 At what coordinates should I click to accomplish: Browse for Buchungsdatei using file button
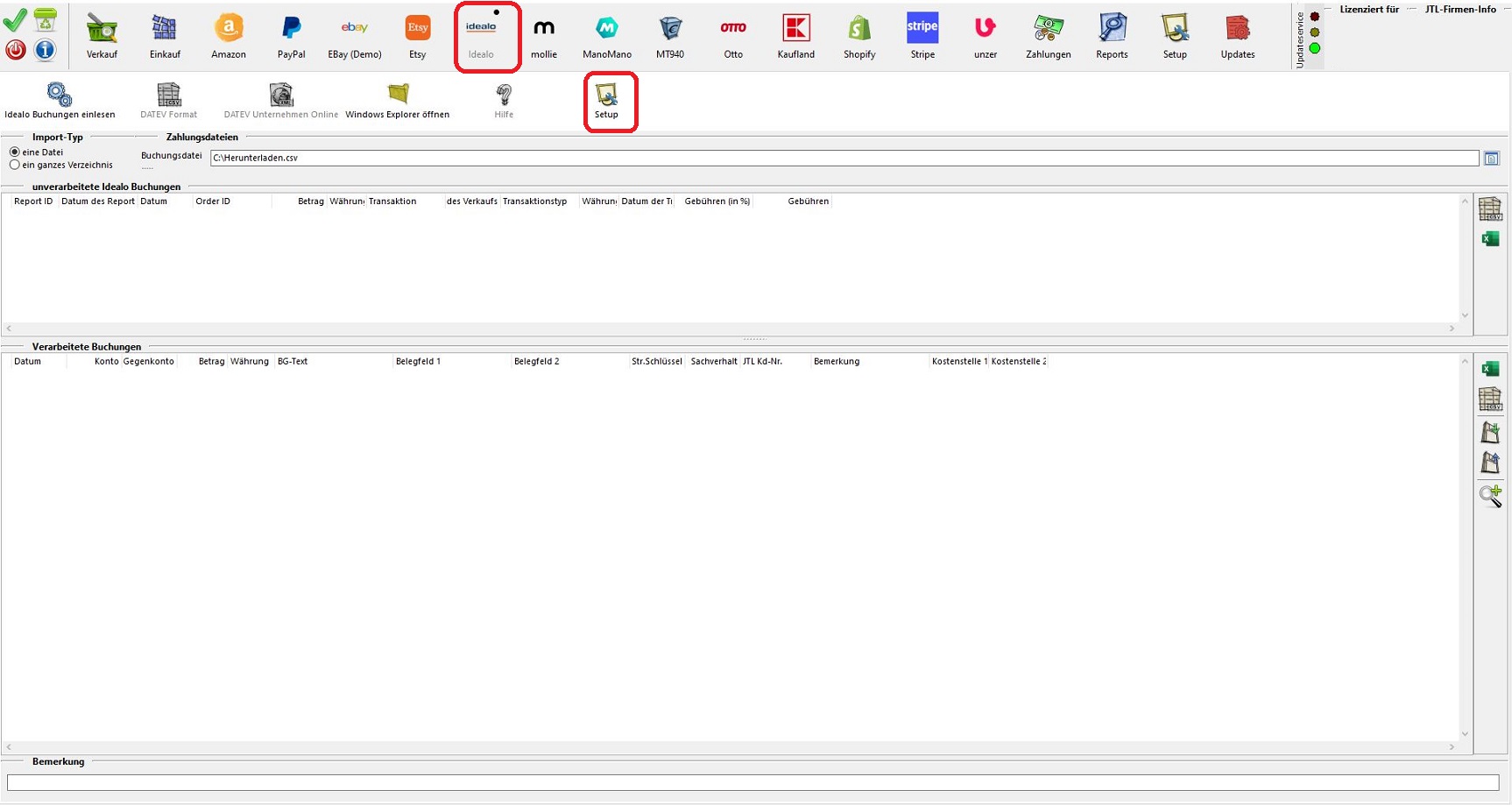point(1491,159)
